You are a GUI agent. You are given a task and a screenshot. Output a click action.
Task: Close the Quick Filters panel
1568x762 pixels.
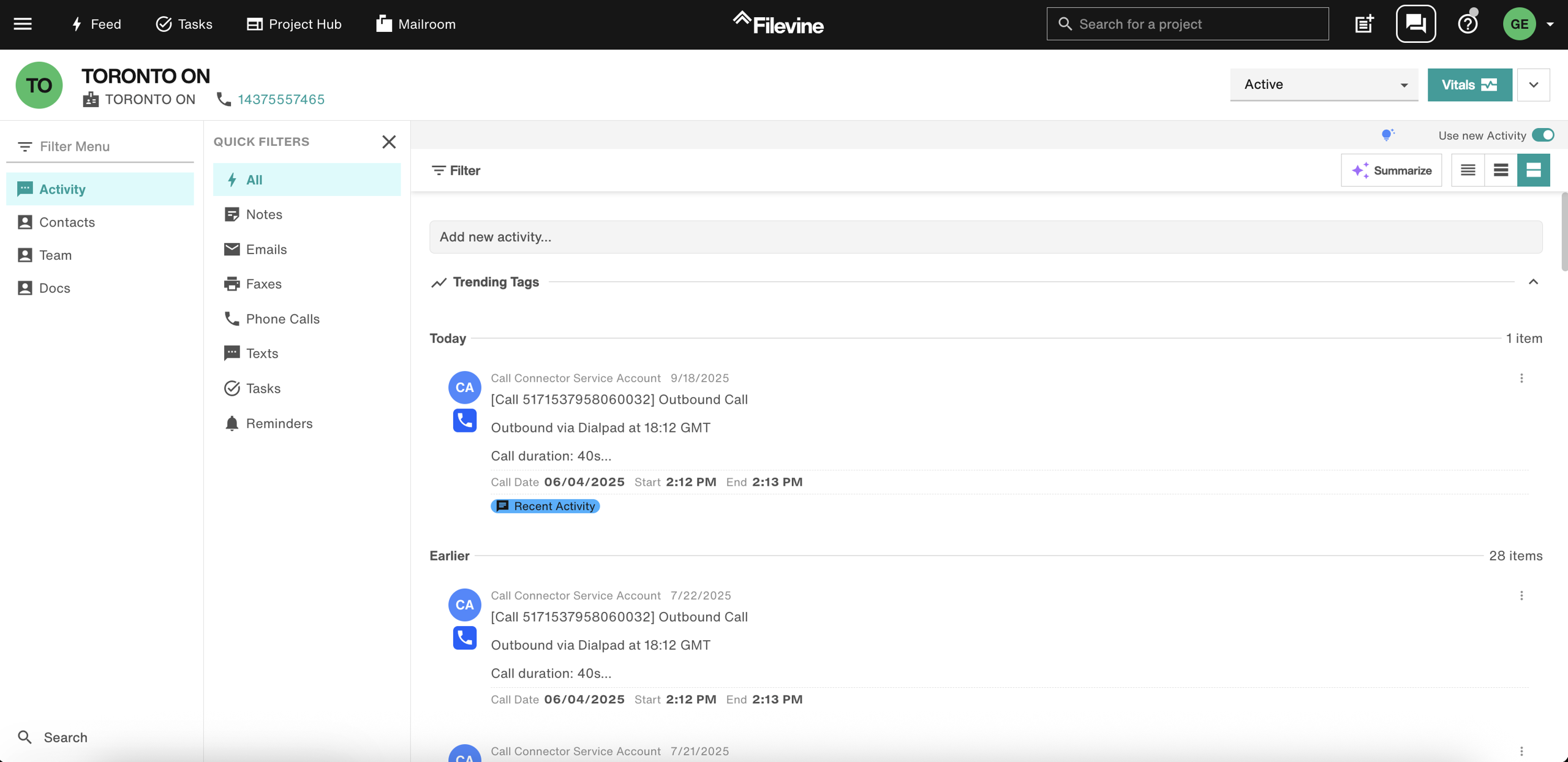(x=389, y=141)
